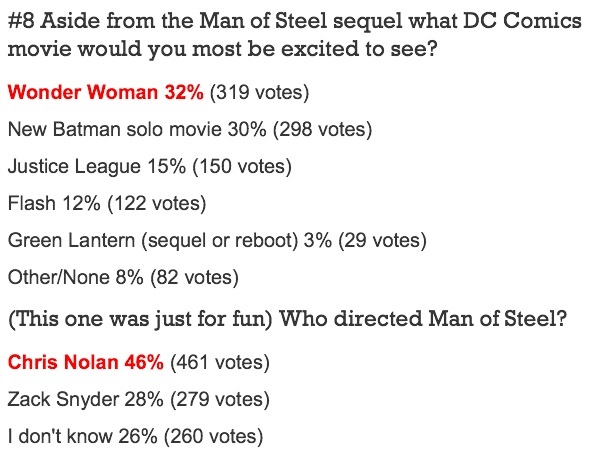
Task: Click the (122 votes) count text
Action: tap(157, 203)
